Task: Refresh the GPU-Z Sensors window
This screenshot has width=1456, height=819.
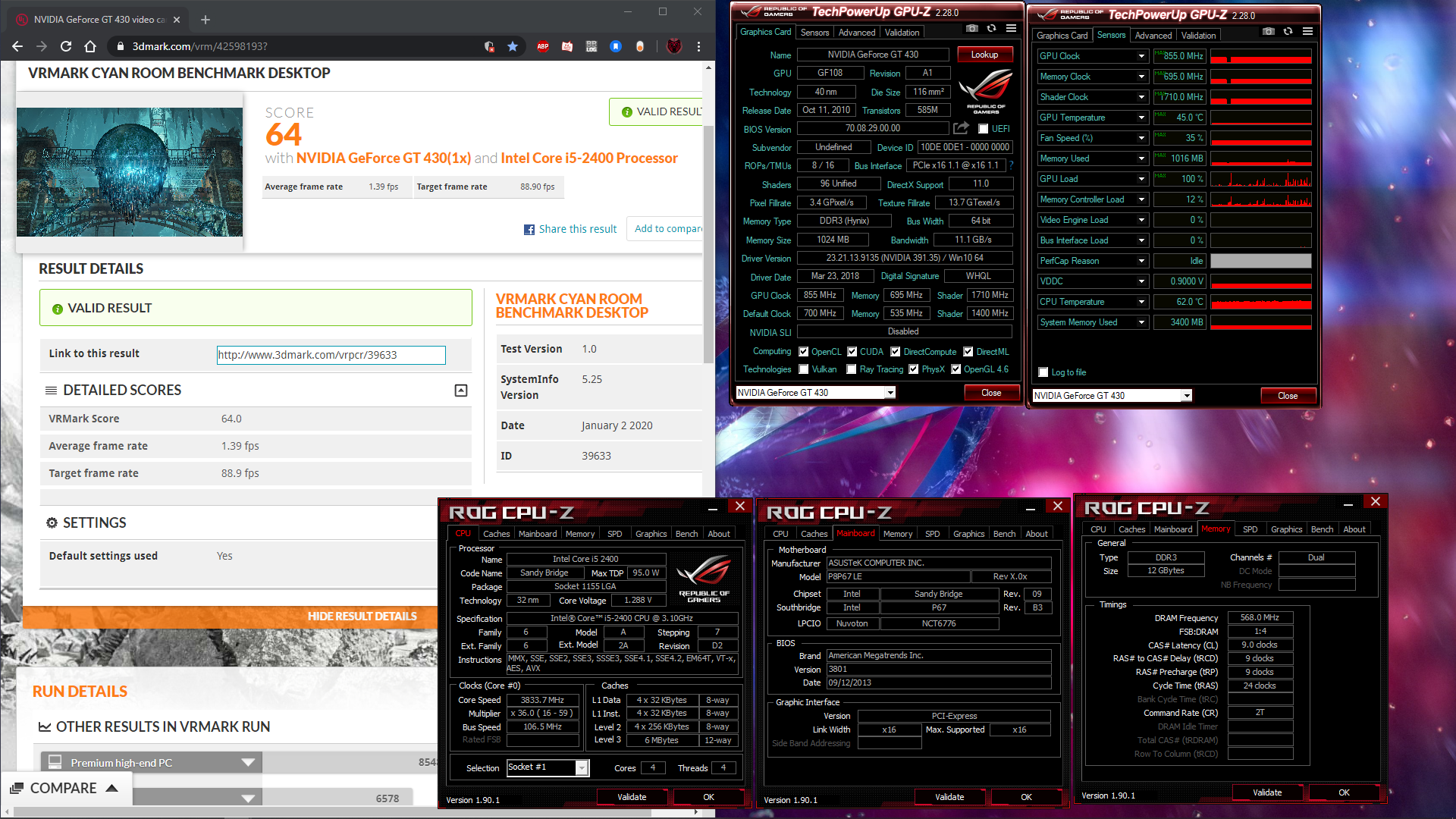Action: [1288, 32]
